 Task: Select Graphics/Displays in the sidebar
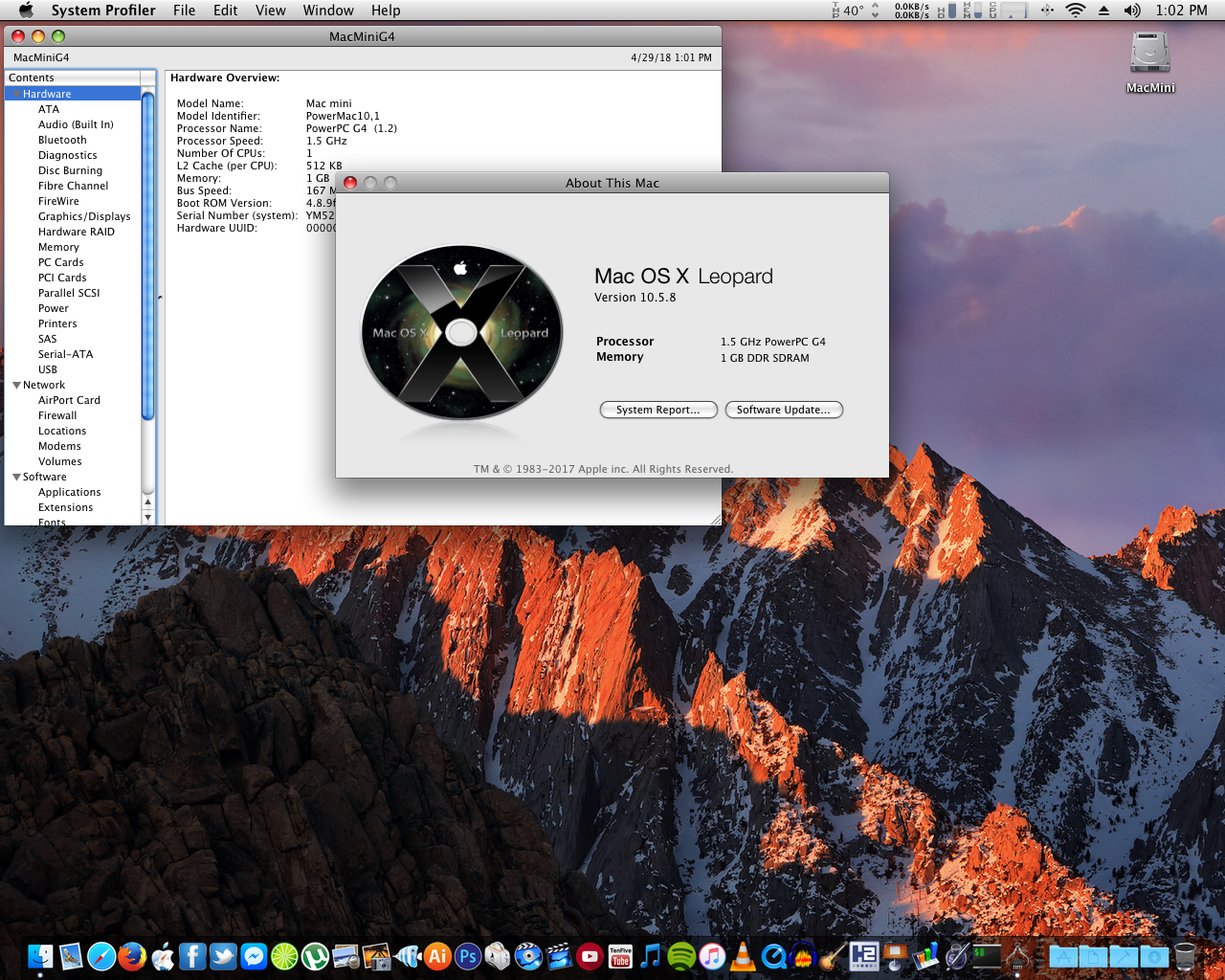tap(84, 216)
